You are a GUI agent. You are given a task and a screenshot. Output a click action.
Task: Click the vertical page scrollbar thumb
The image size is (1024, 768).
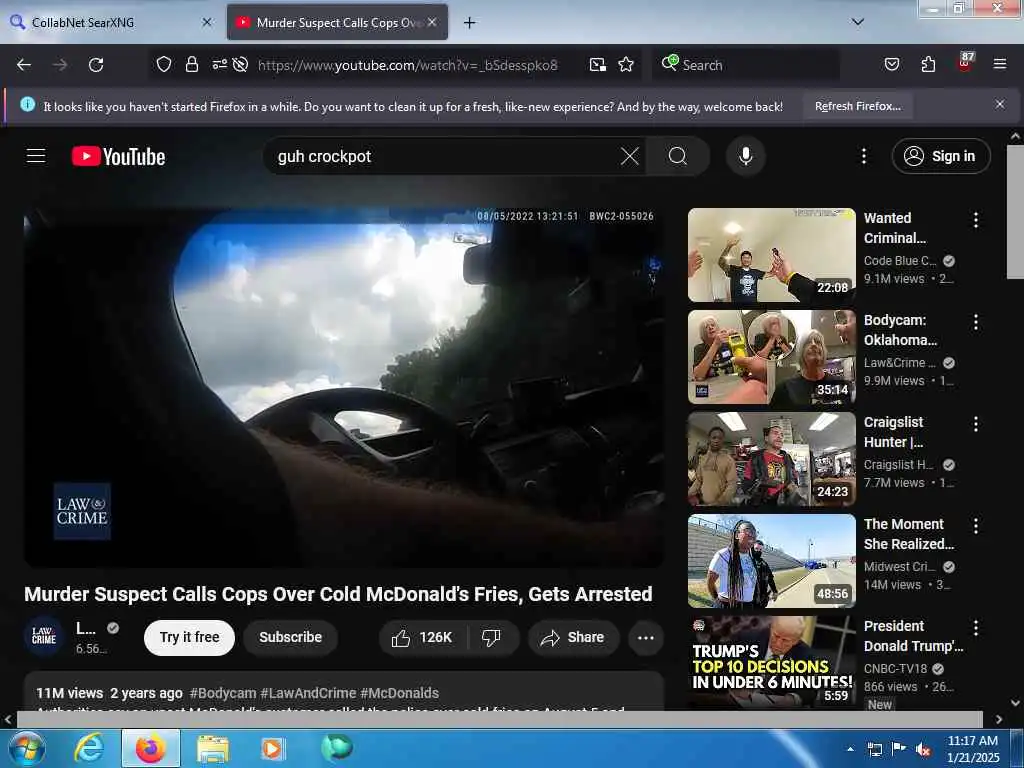coord(1015,213)
